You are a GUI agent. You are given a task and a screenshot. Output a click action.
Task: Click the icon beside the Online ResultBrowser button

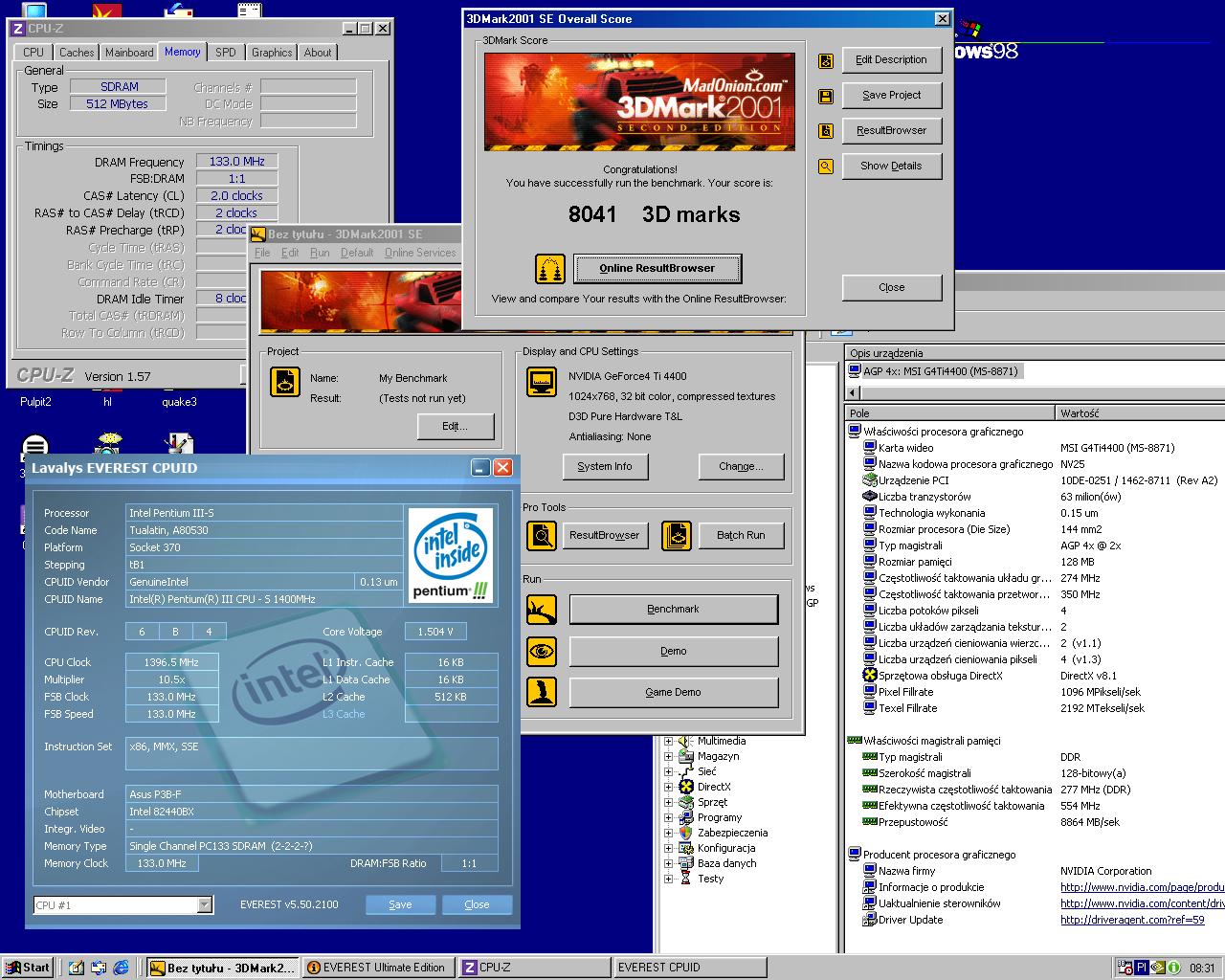pyautogui.click(x=550, y=269)
